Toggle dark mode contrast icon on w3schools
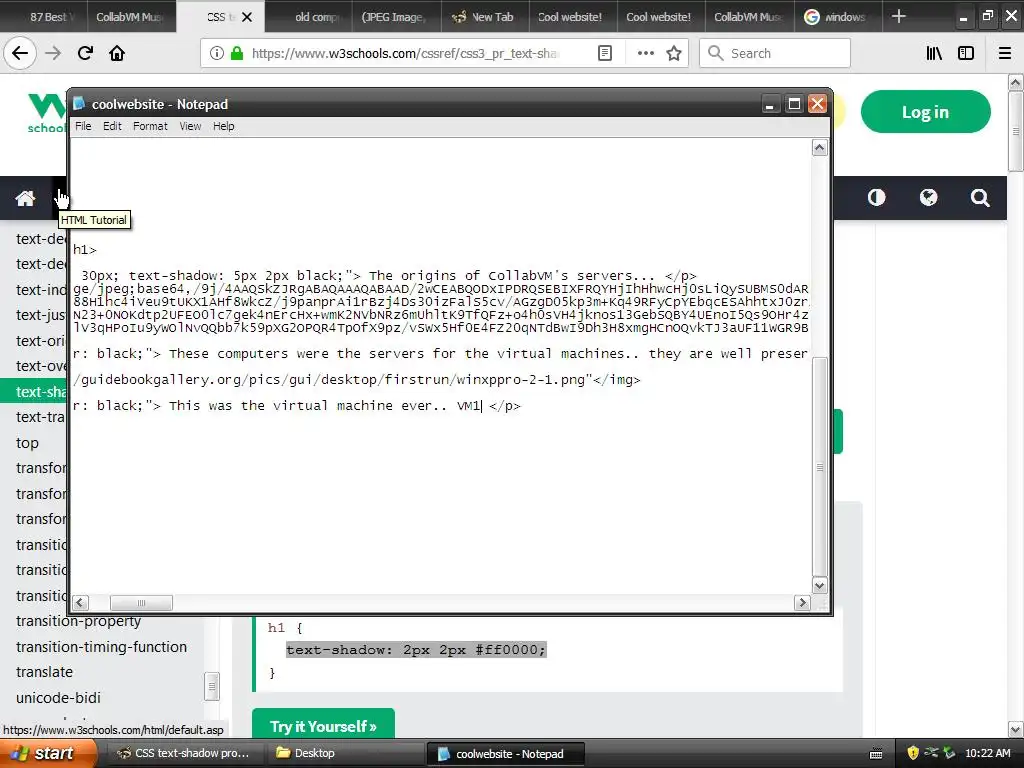Screen dimensions: 1024x768 tap(876, 197)
